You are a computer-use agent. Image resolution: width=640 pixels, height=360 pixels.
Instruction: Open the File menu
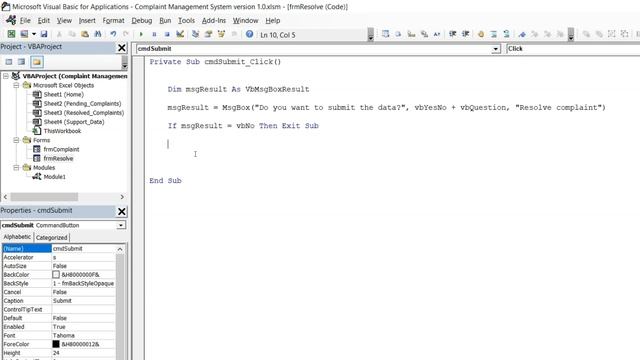pos(25,20)
